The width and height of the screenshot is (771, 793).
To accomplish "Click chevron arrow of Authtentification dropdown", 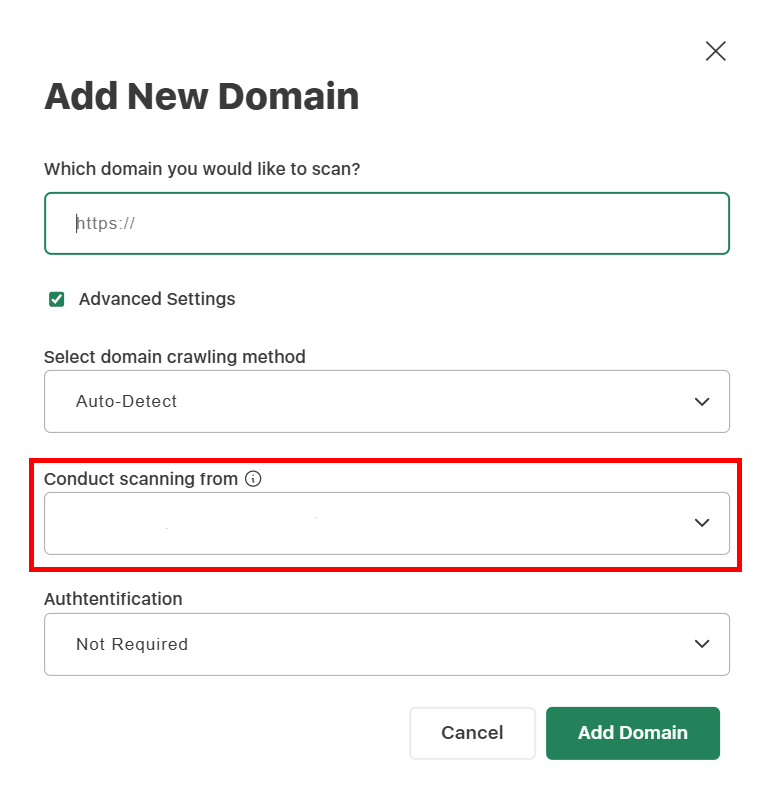I will tap(702, 644).
